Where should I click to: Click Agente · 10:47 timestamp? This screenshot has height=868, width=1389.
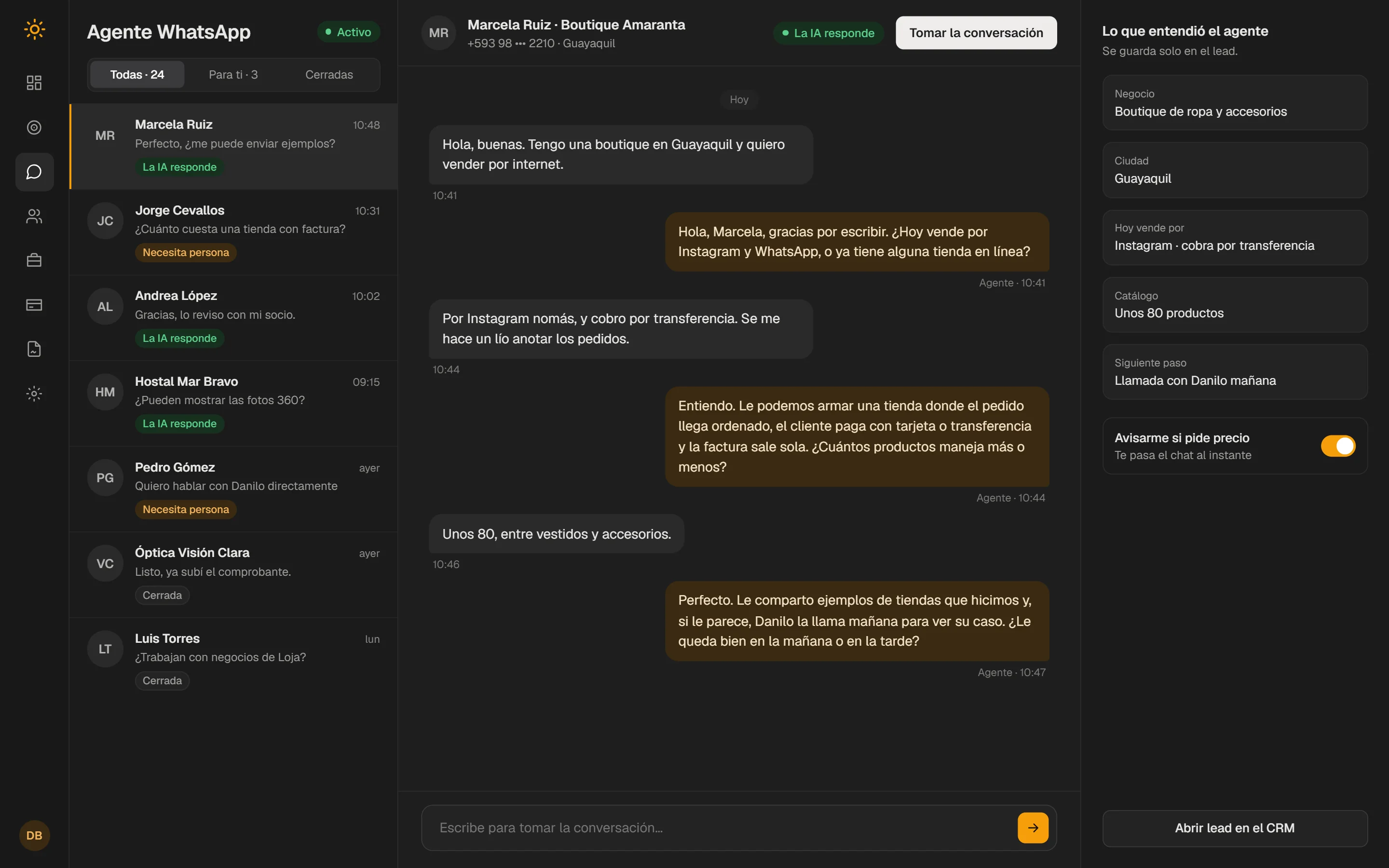(1011, 672)
